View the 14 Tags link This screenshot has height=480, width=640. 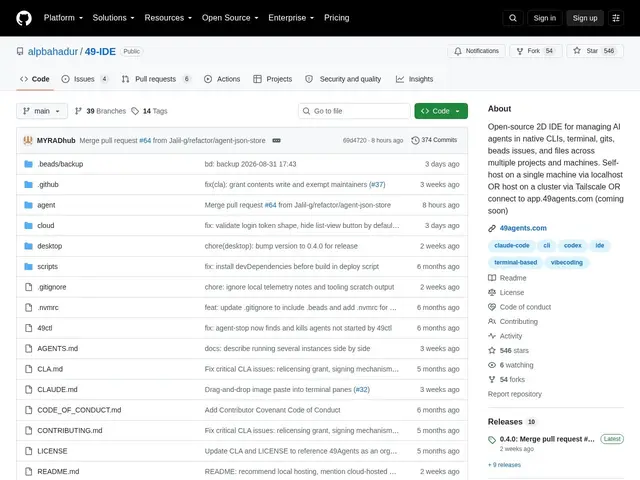[149, 111]
